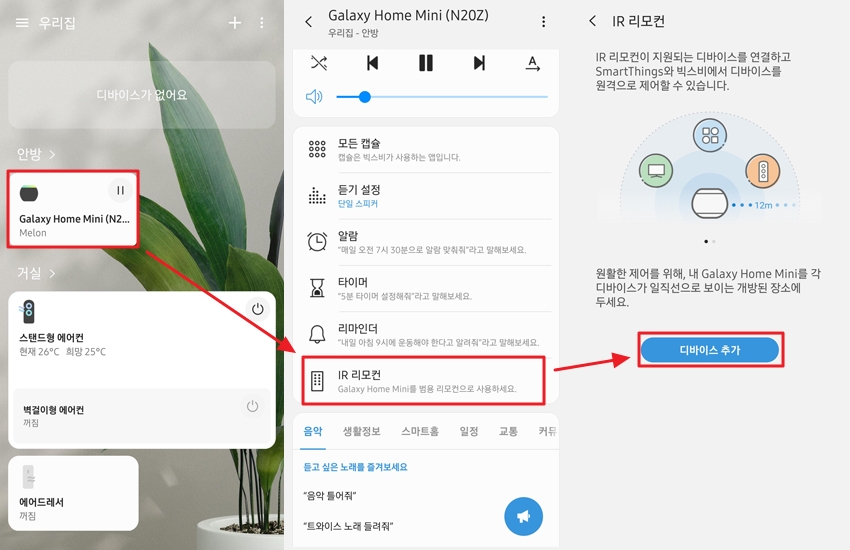Switch to the 일정 tab
The width and height of the screenshot is (850, 550).
pyautogui.click(x=469, y=431)
